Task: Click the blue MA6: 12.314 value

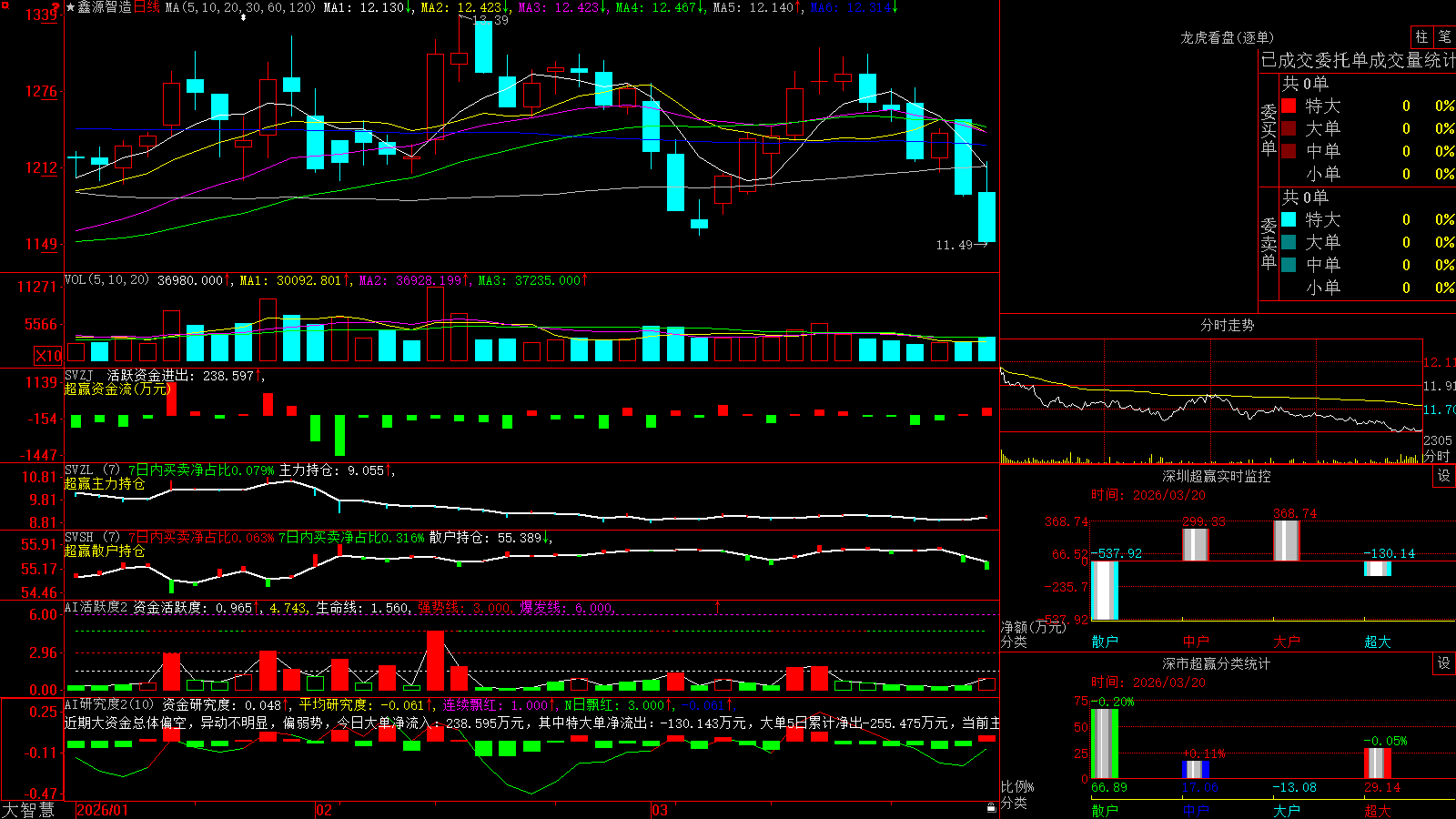Action: point(854,7)
